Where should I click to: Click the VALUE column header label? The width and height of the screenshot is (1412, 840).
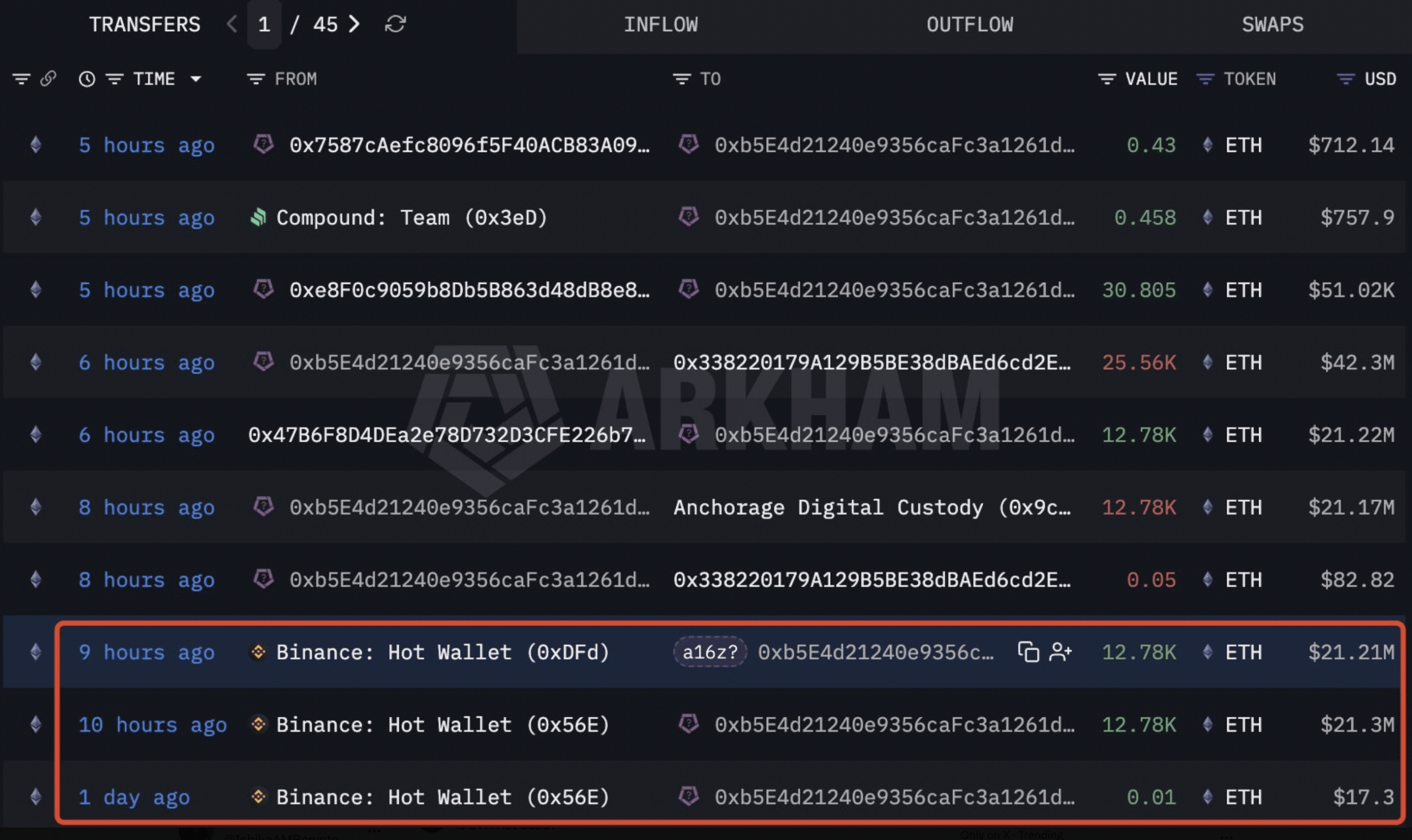pyautogui.click(x=1151, y=79)
